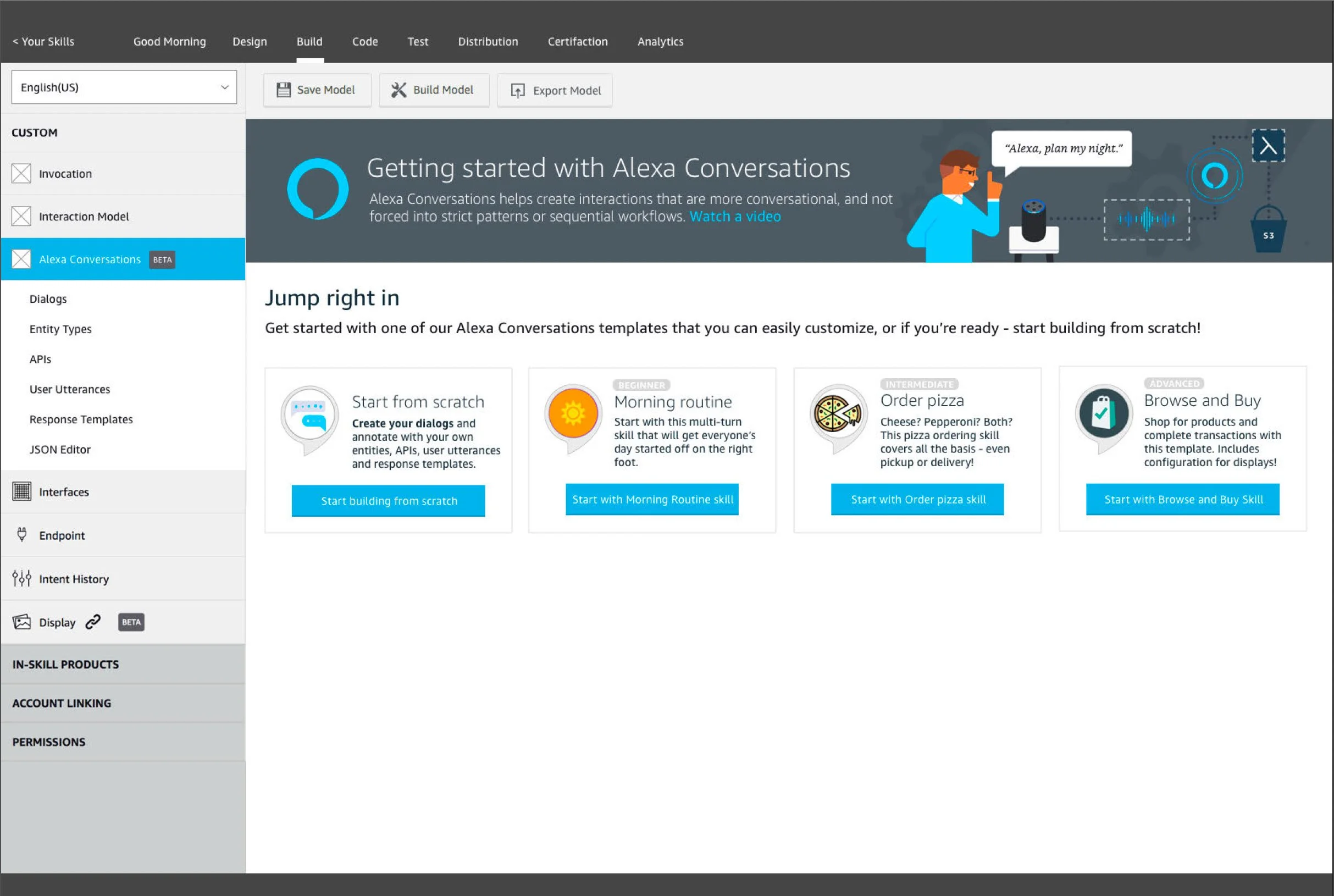The image size is (1334, 896).
Task: Click the Endpoint plug icon
Action: point(21,535)
